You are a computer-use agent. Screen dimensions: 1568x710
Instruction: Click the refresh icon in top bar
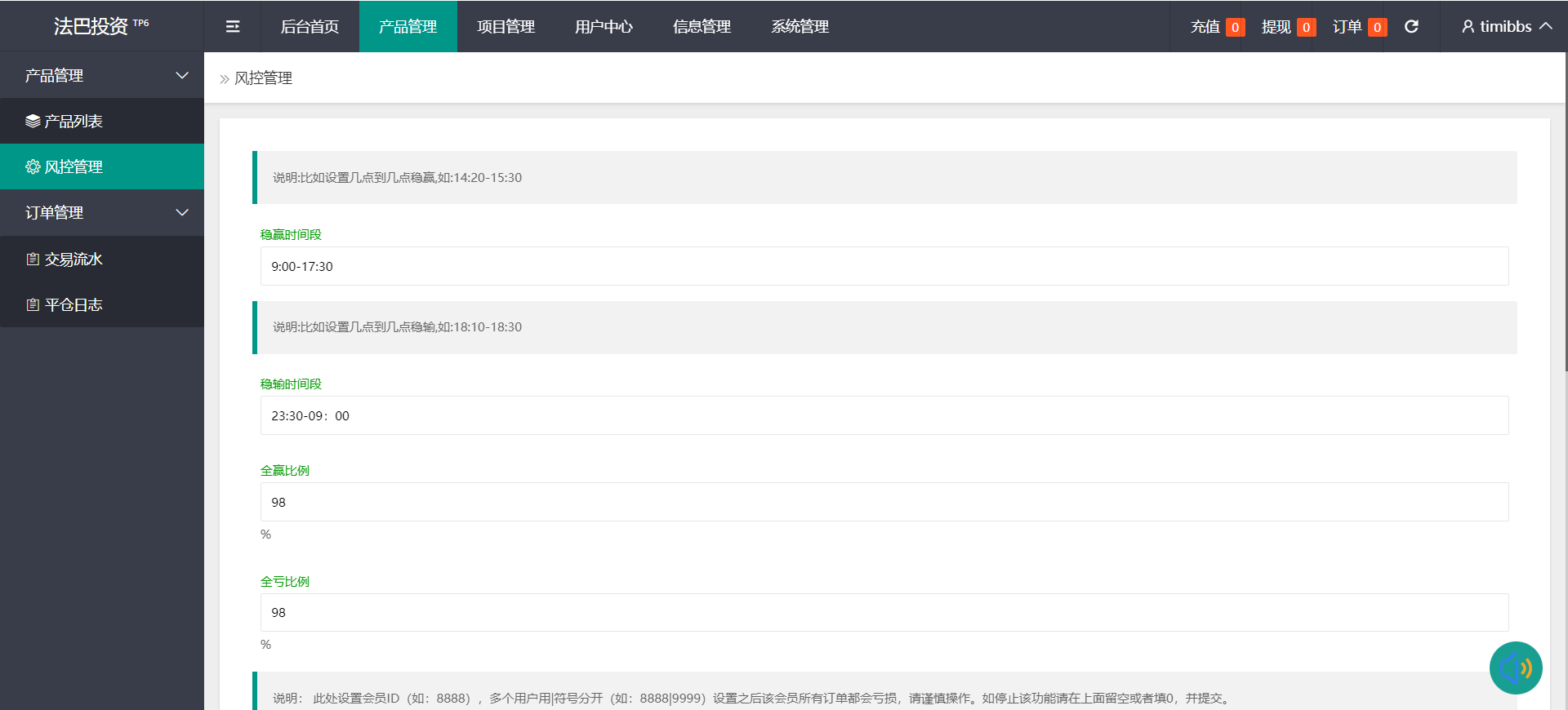[x=1411, y=27]
